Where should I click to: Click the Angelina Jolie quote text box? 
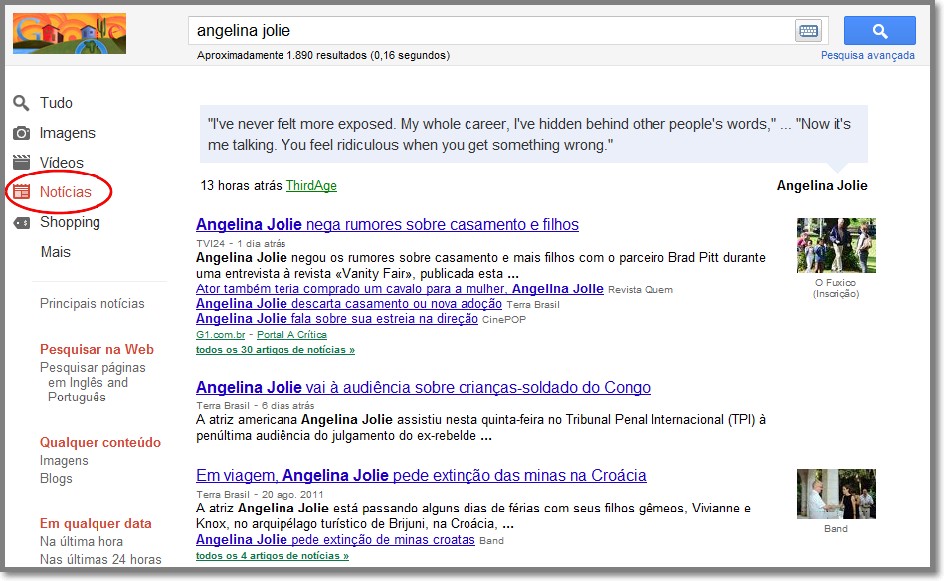point(533,134)
